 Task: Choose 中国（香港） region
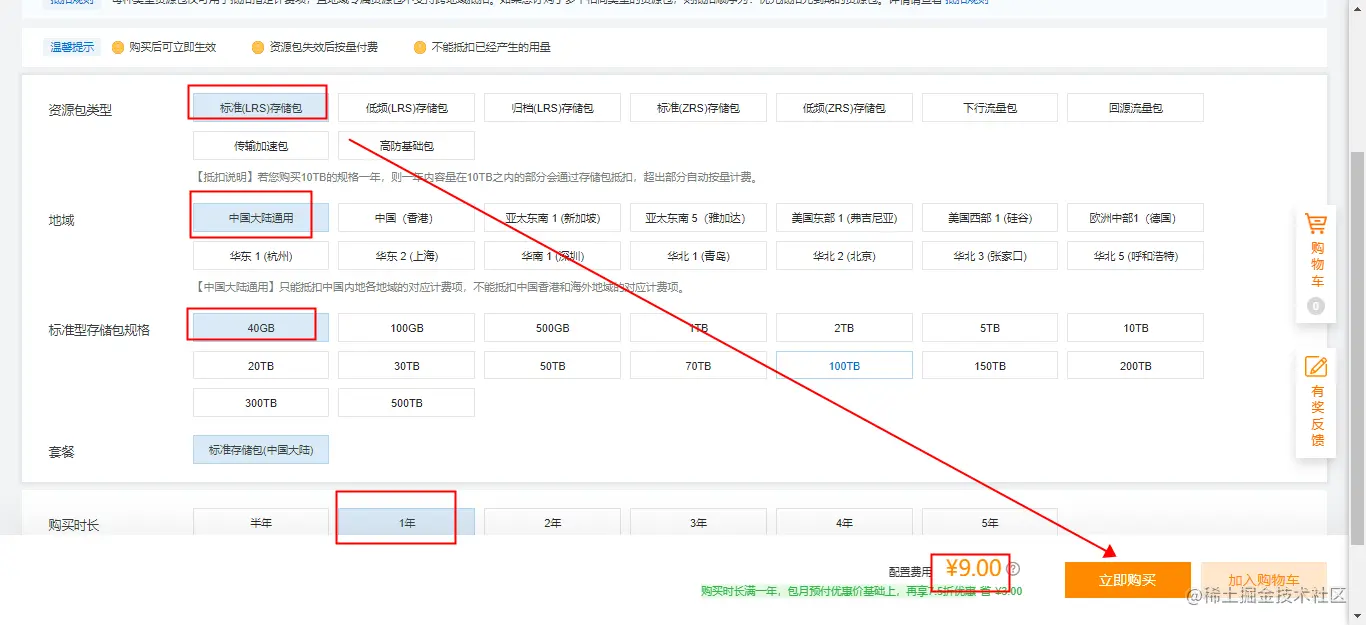click(406, 218)
